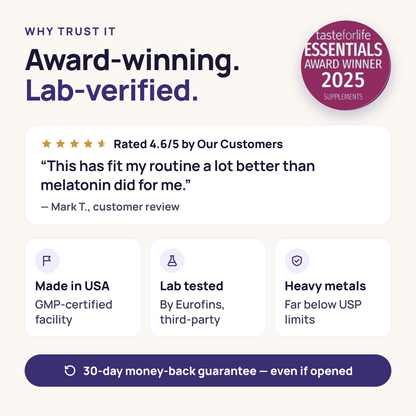Image resolution: width=416 pixels, height=416 pixels.
Task: Click the melatonin customer quote text
Action: [178, 175]
